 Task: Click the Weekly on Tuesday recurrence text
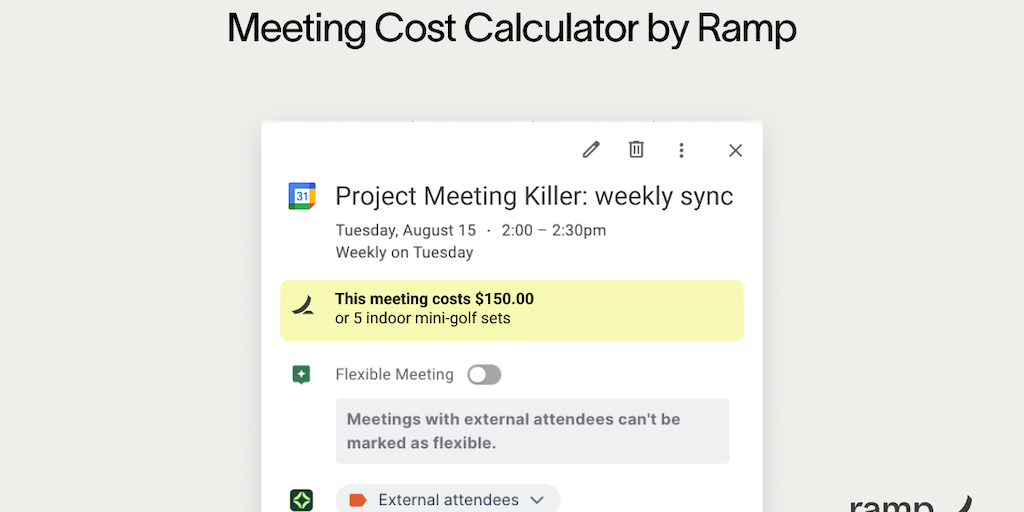[x=404, y=252]
